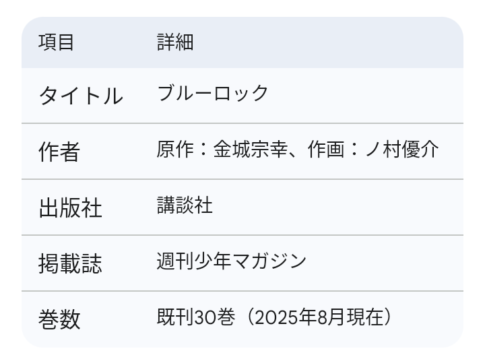This screenshot has width=483, height=363.
Task: Select the 巻数 row label
Action: pos(59,319)
